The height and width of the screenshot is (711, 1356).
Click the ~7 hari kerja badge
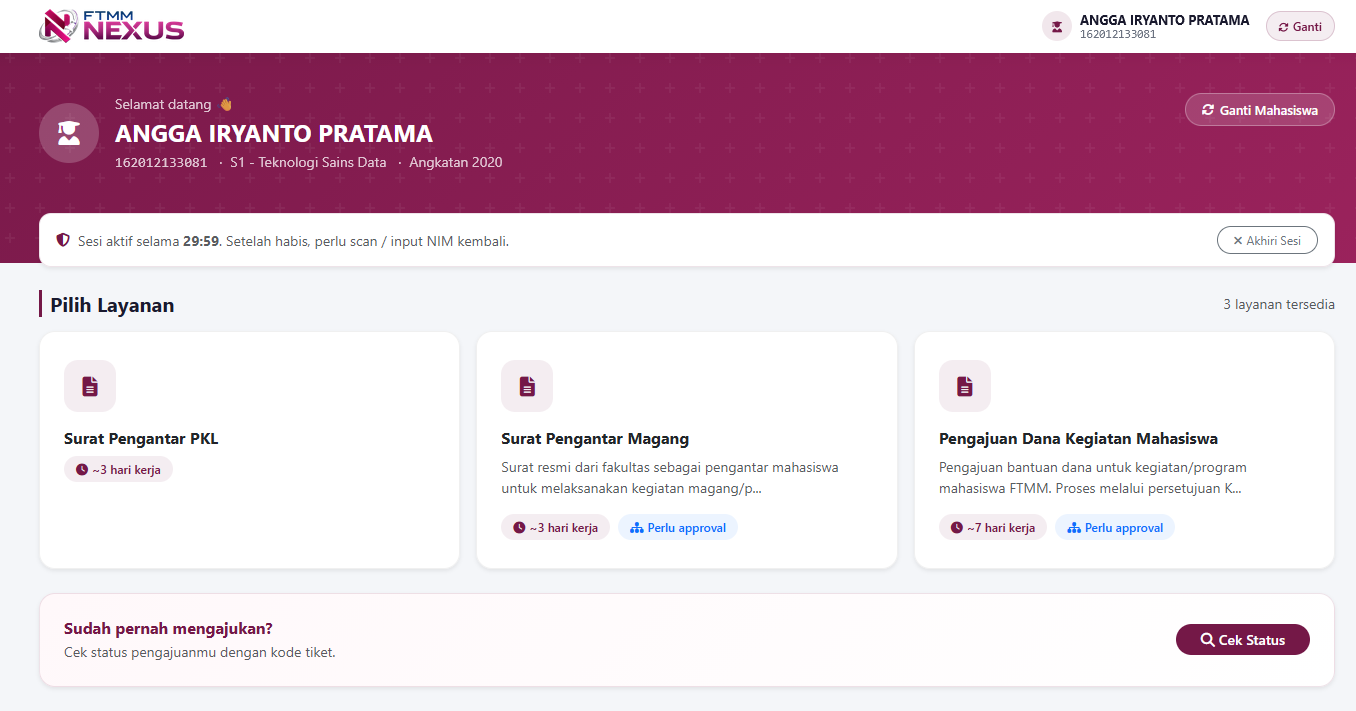tap(993, 527)
